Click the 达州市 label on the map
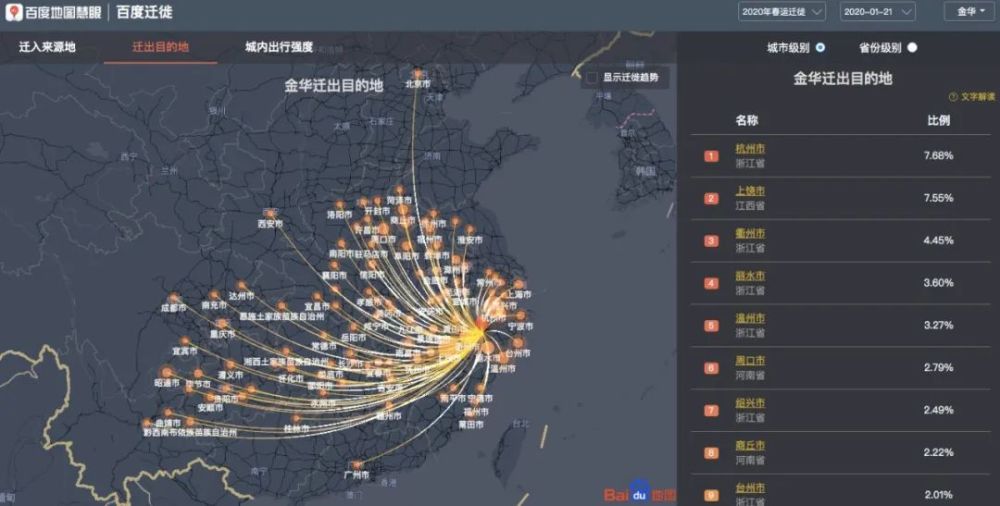Viewport: 1000px width, 506px height. pos(242,296)
